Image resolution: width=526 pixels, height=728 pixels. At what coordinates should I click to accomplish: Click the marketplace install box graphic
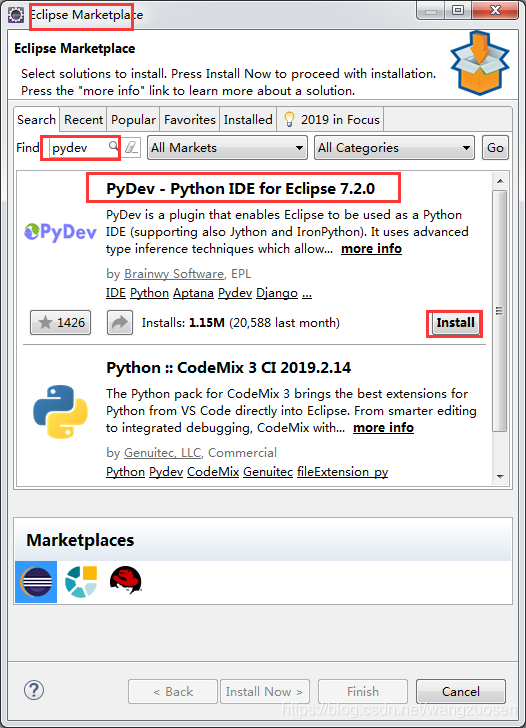(x=480, y=63)
